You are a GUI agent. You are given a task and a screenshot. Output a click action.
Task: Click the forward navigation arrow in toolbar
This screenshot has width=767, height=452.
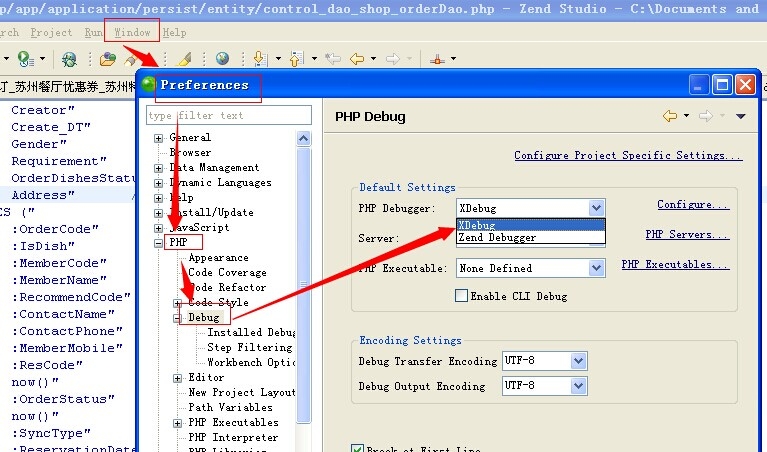(393, 59)
